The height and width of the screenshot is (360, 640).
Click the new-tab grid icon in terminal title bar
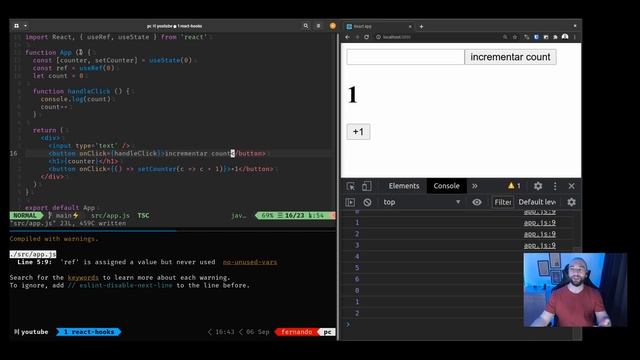pos(16,26)
